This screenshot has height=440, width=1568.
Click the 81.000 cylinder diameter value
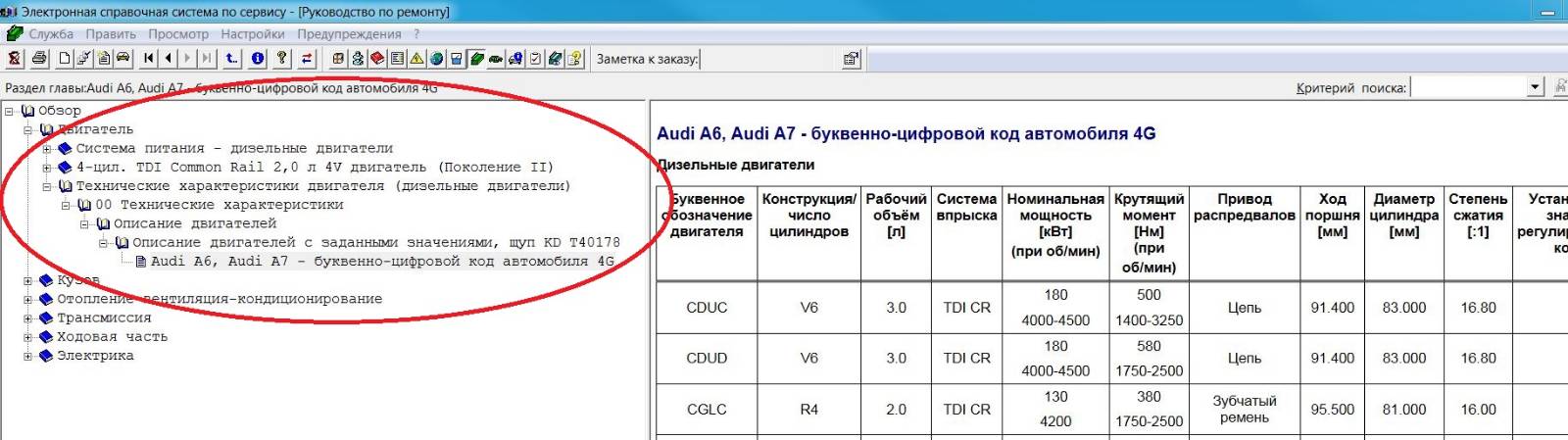(1403, 410)
